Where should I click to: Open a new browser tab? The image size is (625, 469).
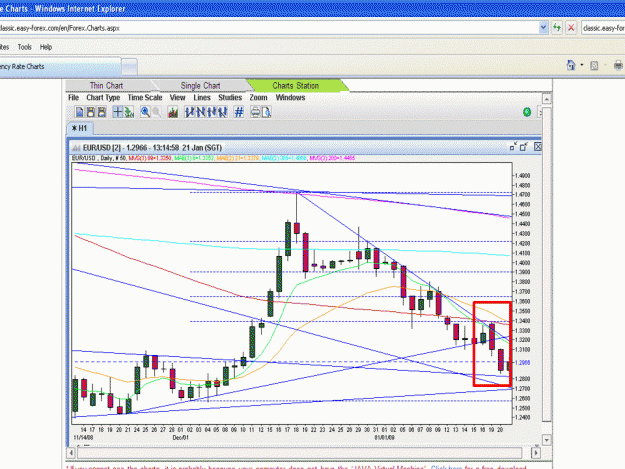coord(129,67)
